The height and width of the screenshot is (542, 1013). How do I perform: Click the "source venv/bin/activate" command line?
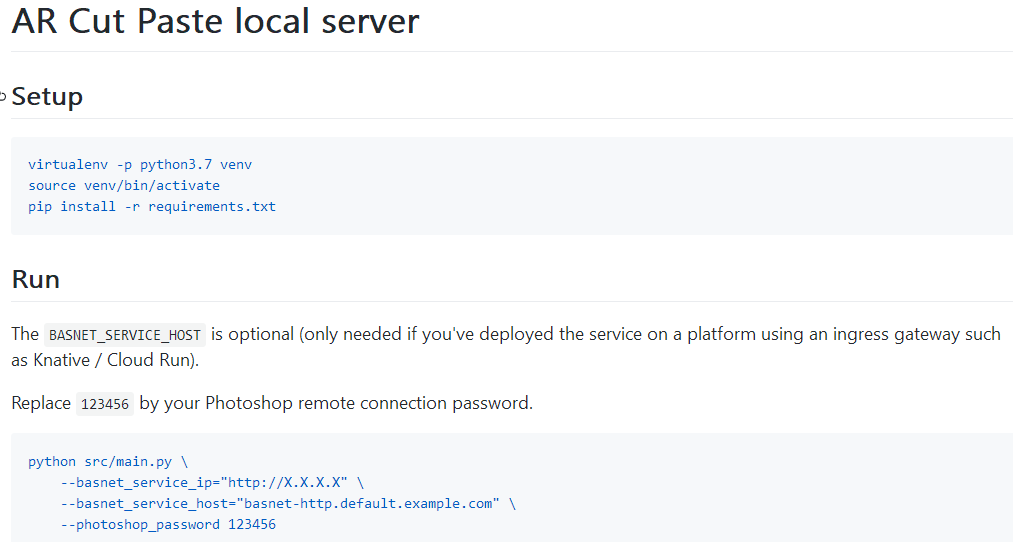[x=124, y=185]
